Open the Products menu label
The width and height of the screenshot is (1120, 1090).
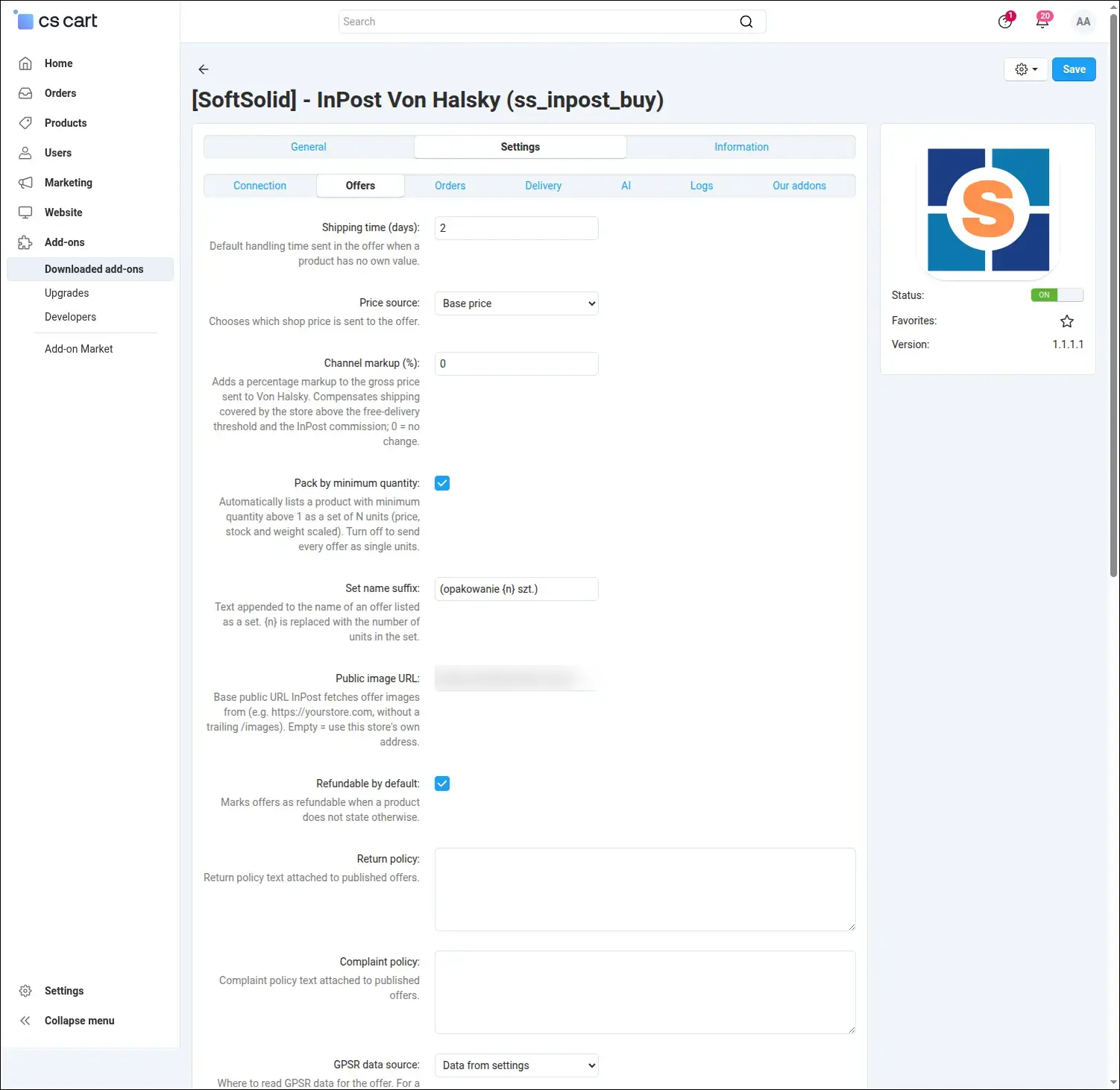point(66,123)
